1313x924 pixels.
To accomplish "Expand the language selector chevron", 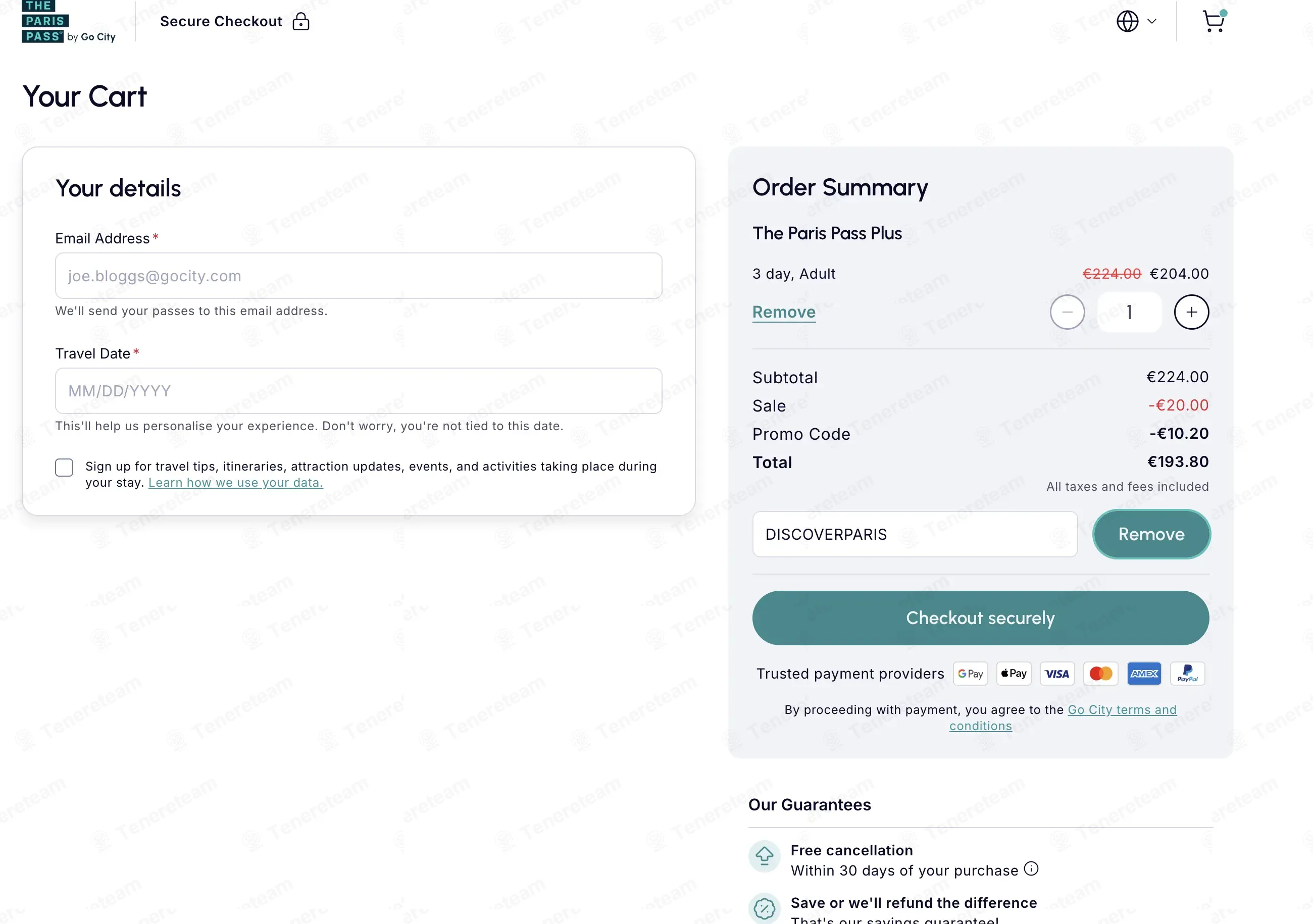I will (x=1152, y=22).
